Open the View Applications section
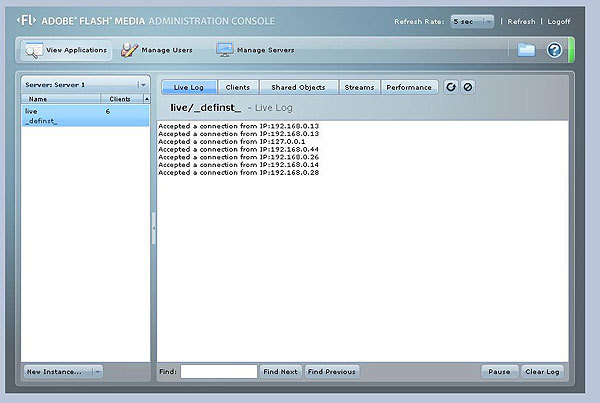 pos(66,50)
